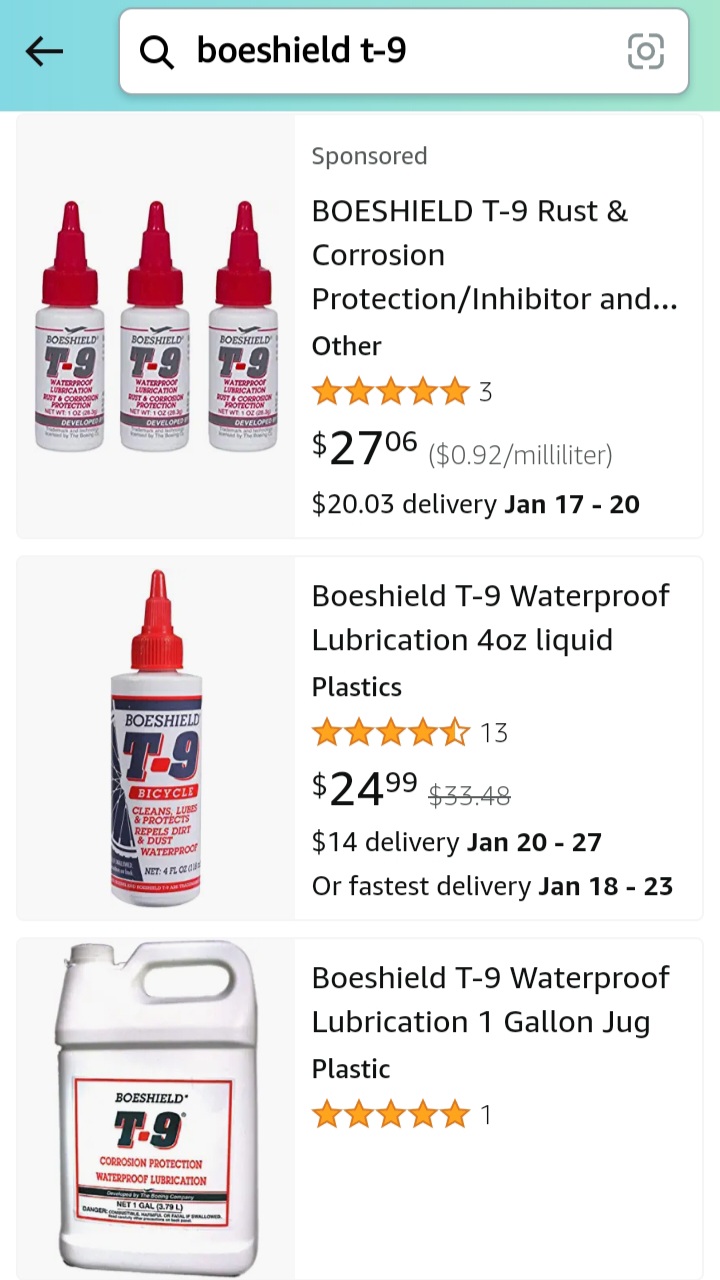
Task: Tap the fastest delivery Jan 18 - 23 line
Action: tap(492, 886)
